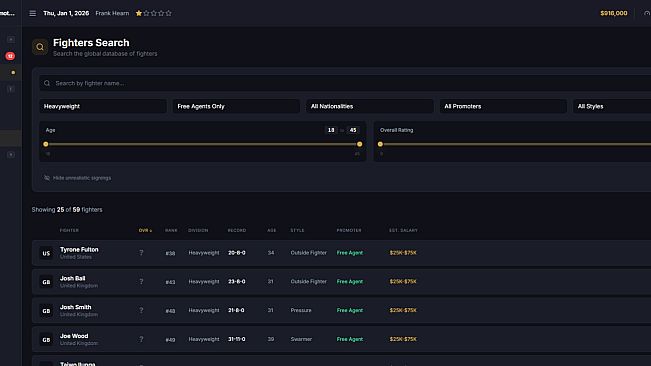Sort by the EST. SALARY column header
This screenshot has height=366, width=651.
(x=403, y=230)
